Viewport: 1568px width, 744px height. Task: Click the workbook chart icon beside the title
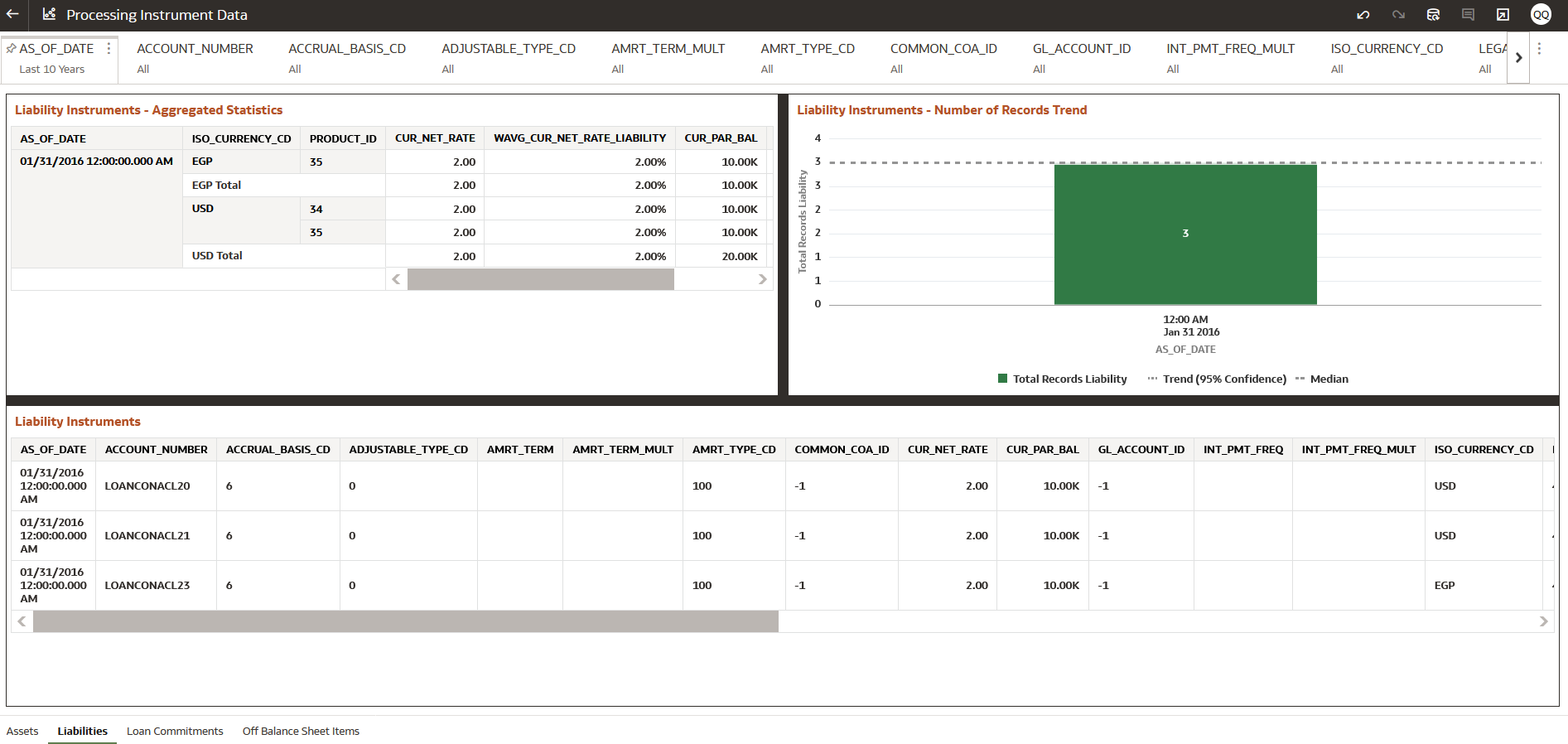click(x=49, y=14)
